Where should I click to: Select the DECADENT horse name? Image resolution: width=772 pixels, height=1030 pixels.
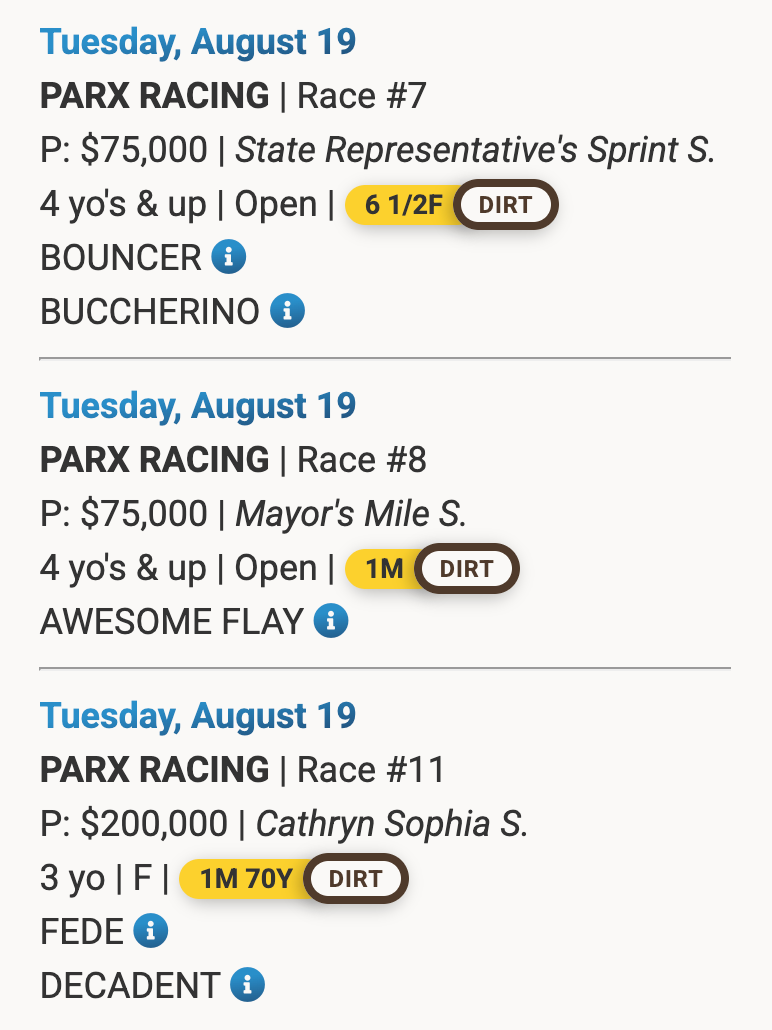[129, 985]
